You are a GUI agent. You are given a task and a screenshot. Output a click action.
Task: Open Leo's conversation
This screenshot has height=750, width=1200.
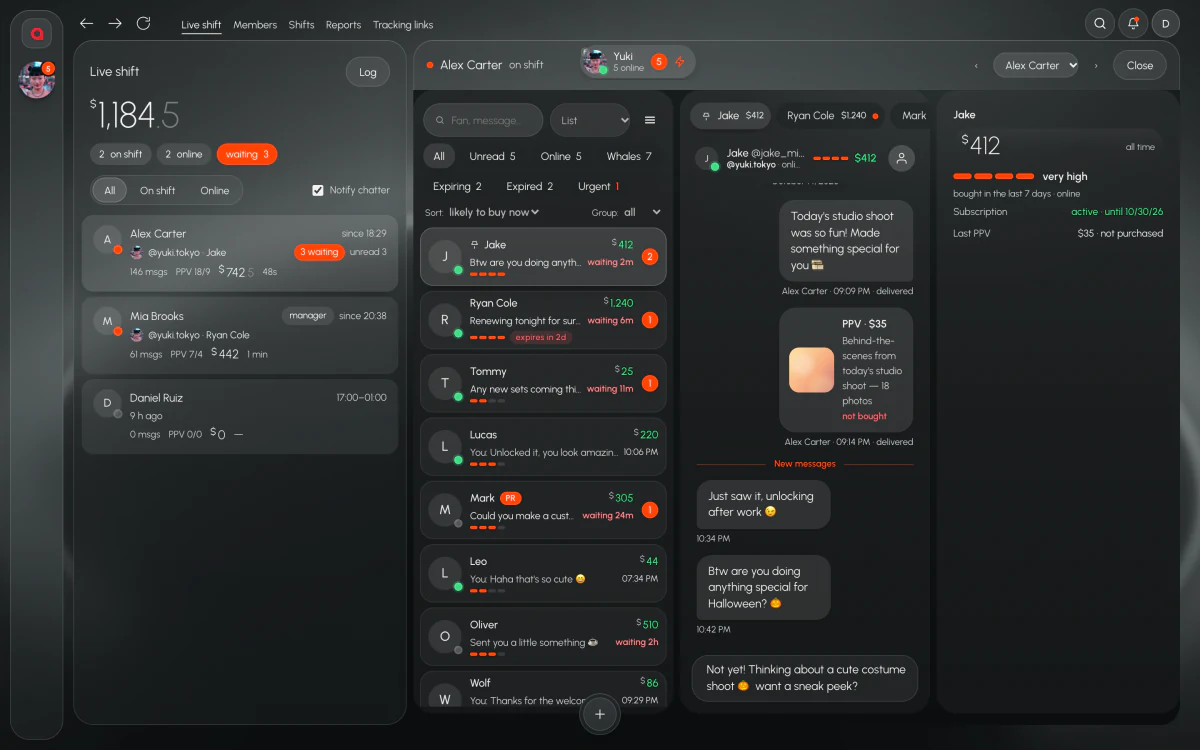543,573
